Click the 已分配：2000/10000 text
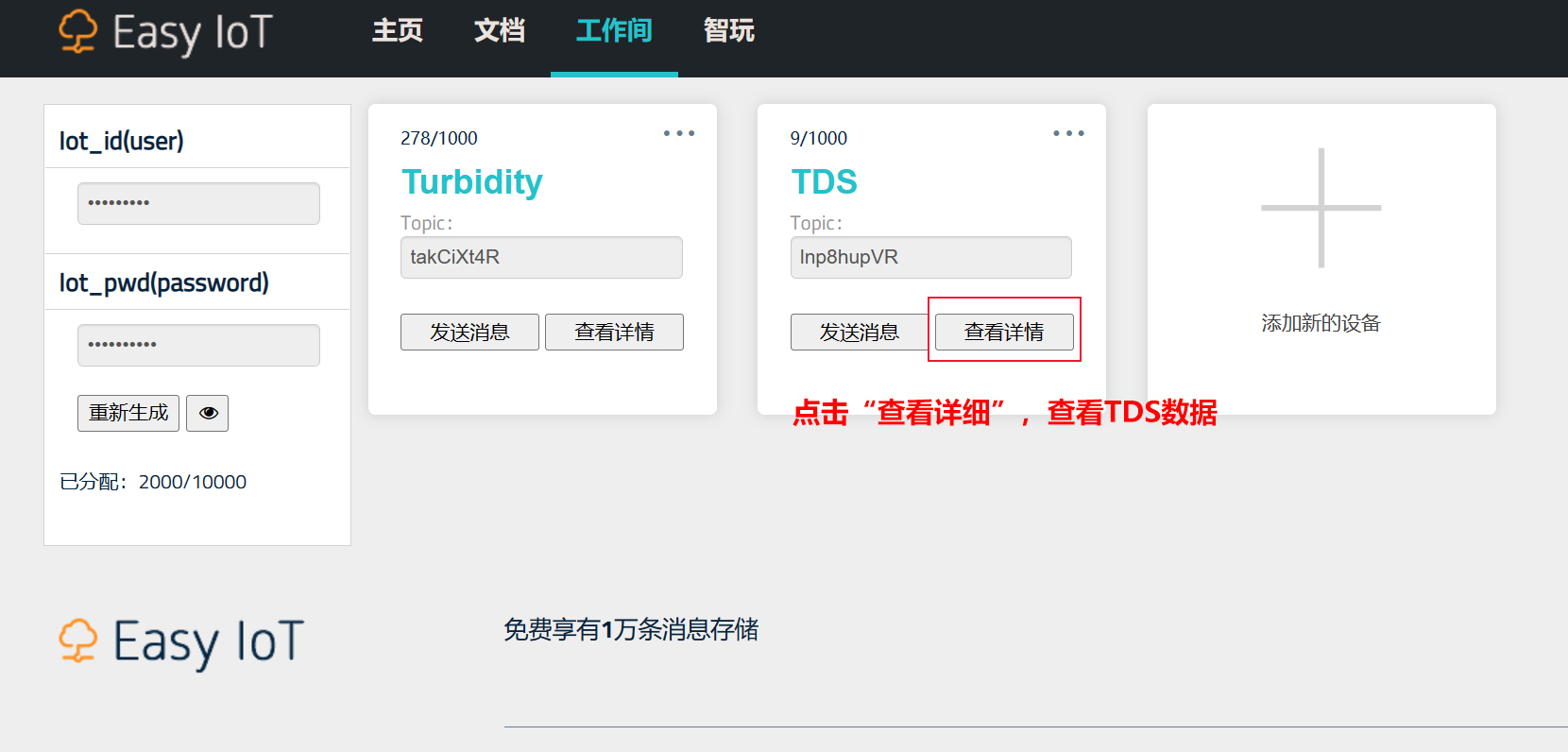The image size is (1568, 752). click(x=153, y=482)
